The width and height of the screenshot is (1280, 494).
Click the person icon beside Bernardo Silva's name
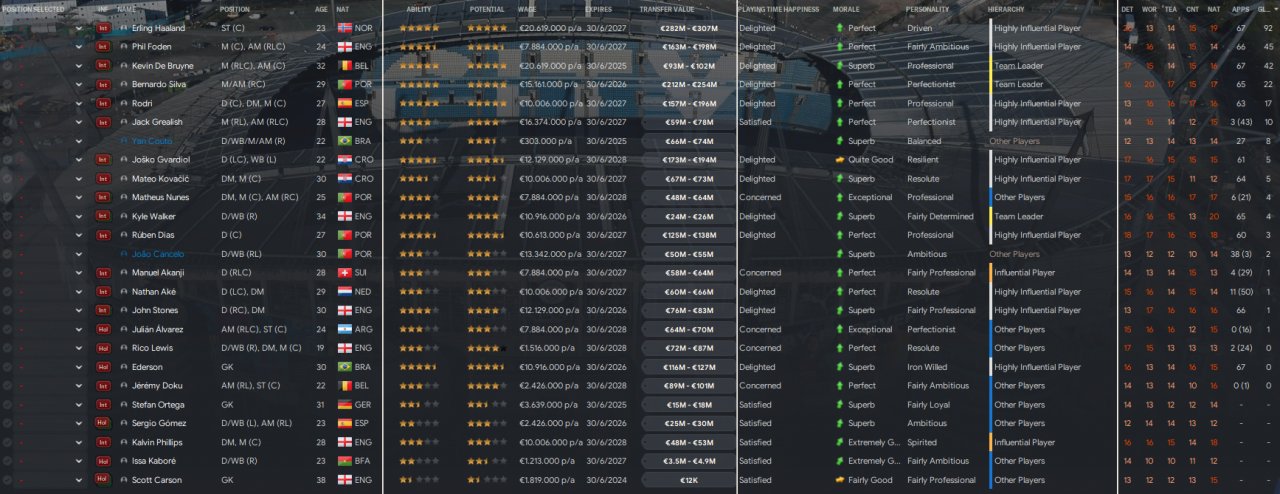124,85
